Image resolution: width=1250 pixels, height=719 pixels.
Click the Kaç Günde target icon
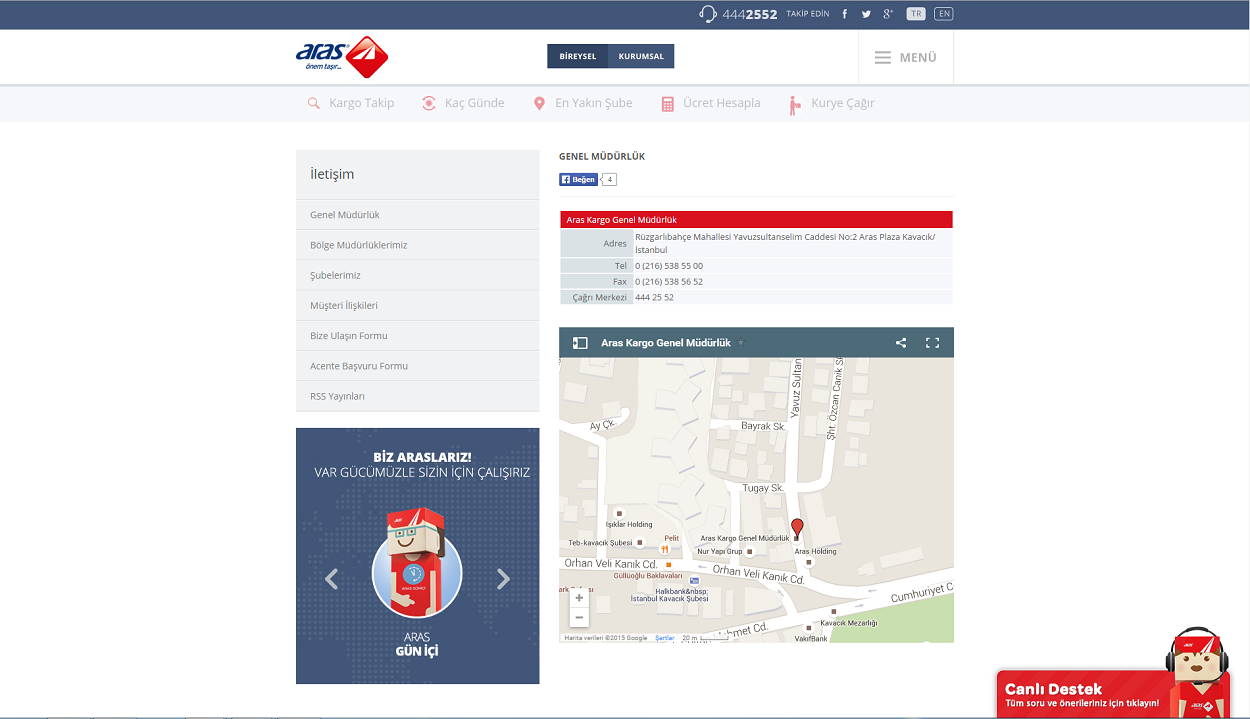pyautogui.click(x=429, y=103)
